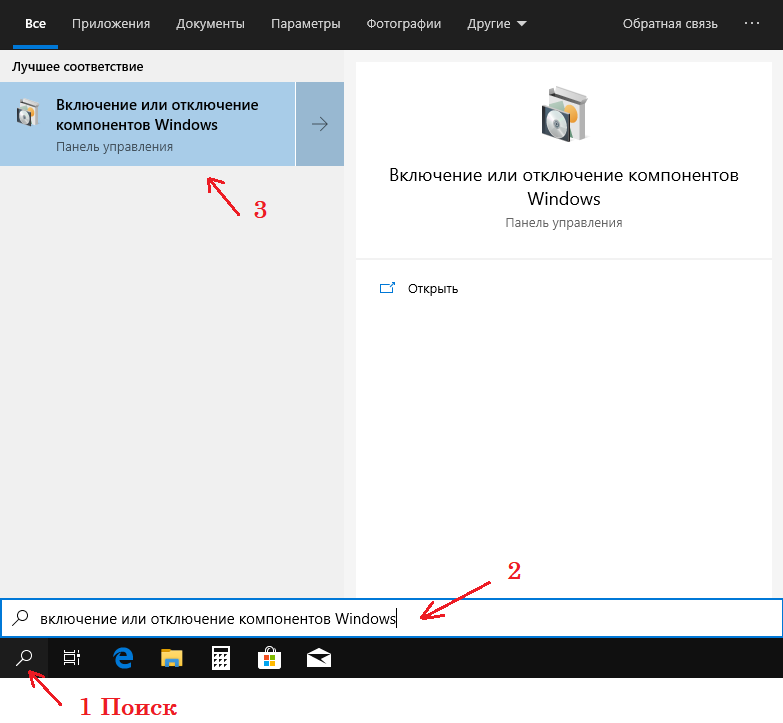This screenshot has width=783, height=723.
Task: Switch to the Приложения tab
Action: coord(111,23)
